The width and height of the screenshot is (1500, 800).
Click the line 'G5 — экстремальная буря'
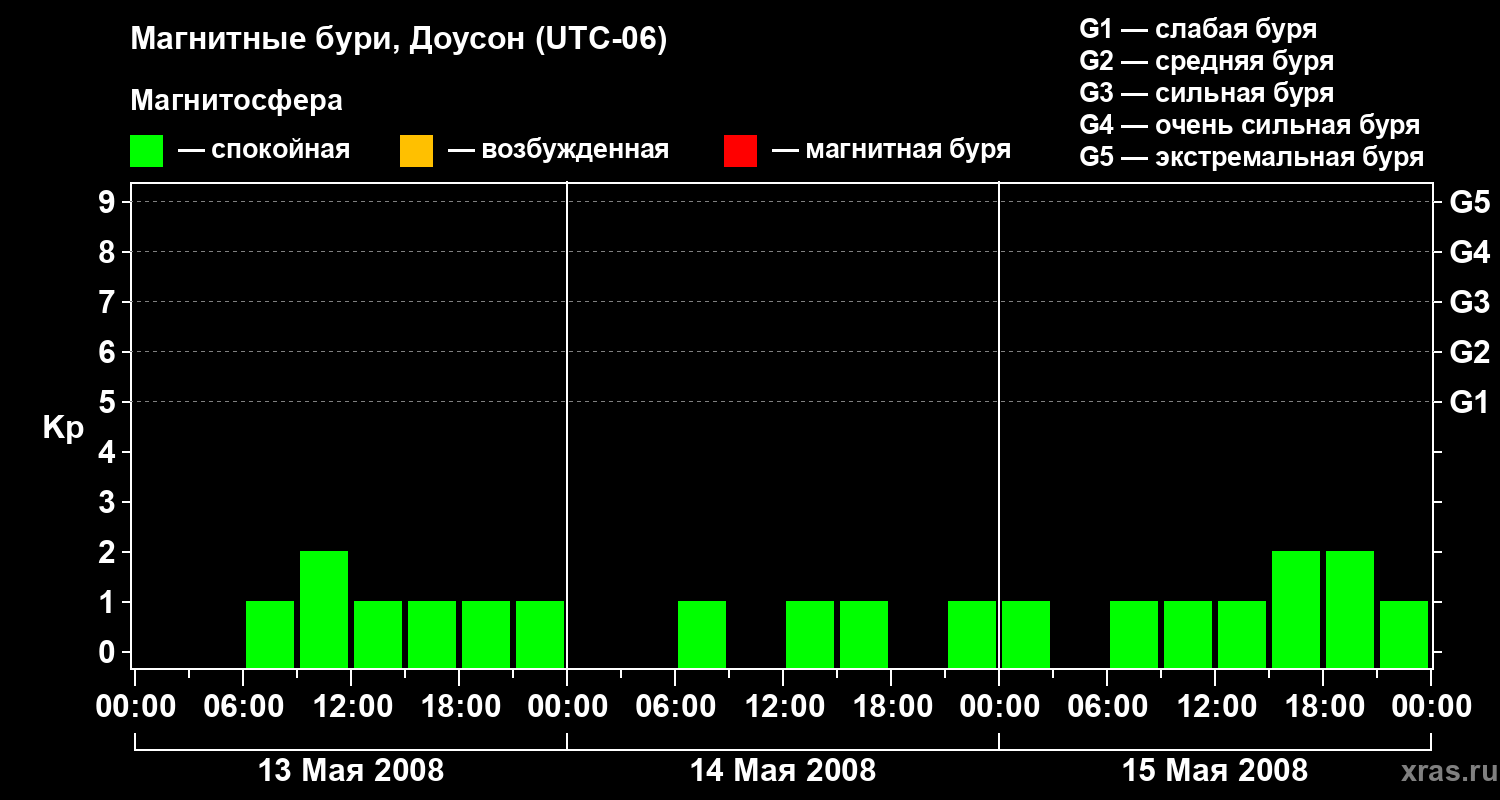point(1251,157)
